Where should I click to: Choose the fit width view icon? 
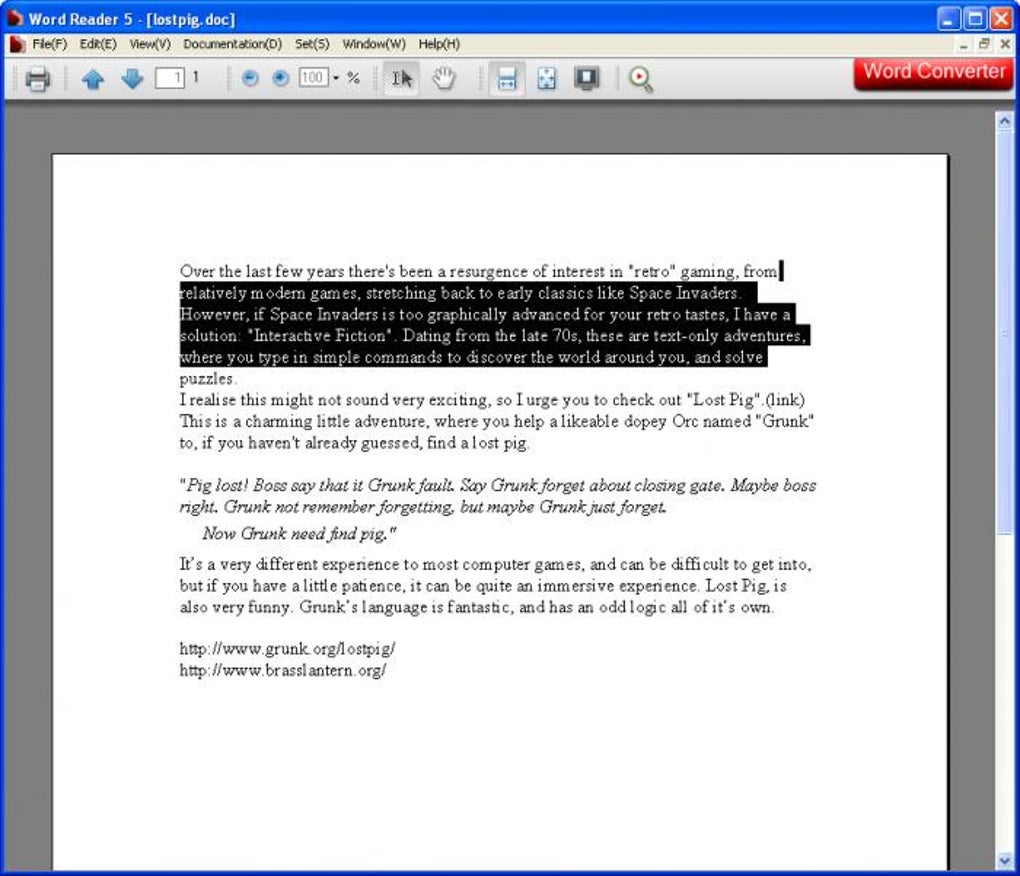click(x=507, y=79)
